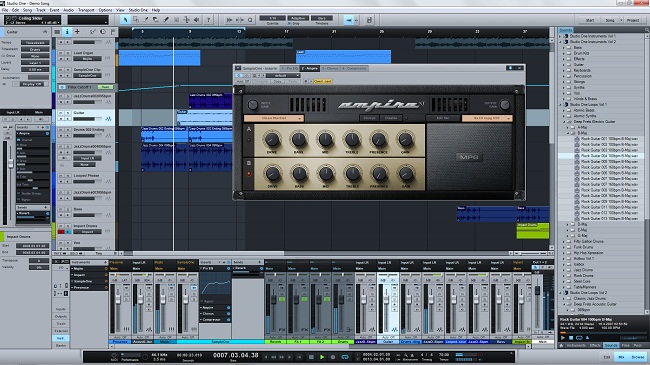This screenshot has width=650, height=365.
Task: Select the Split tool
Action: (146, 20)
